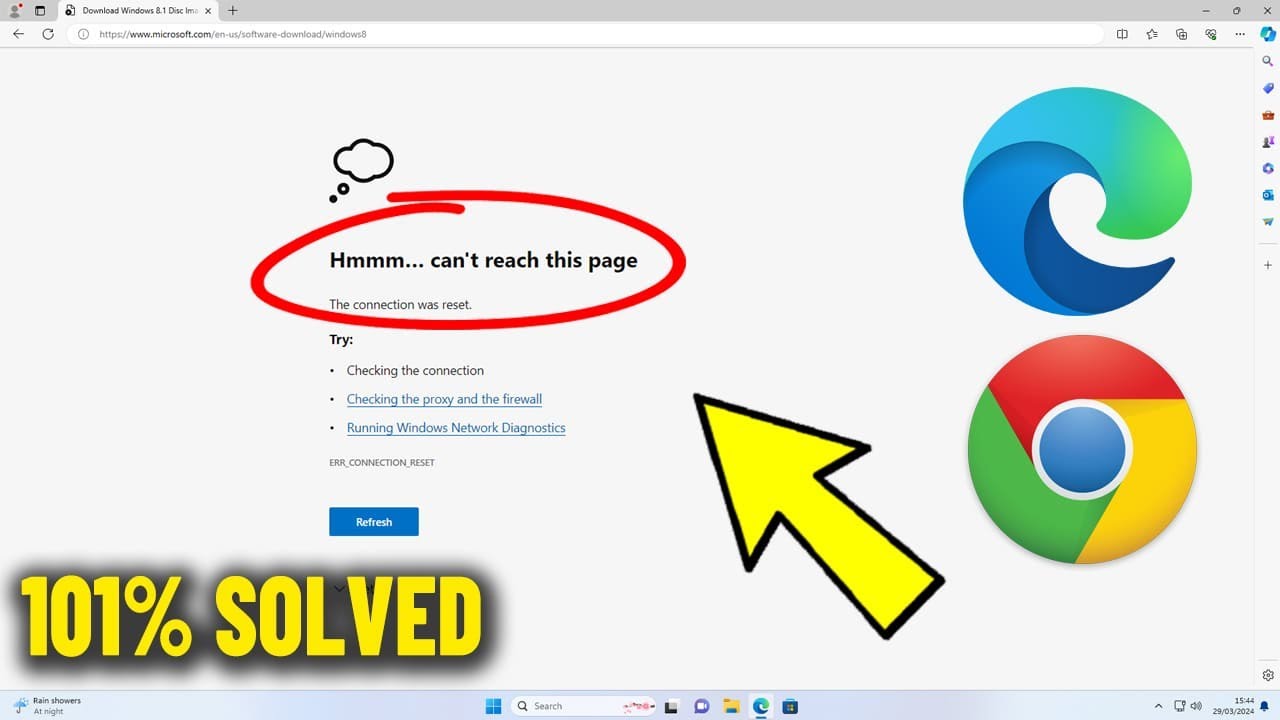Screen dimensions: 1280x720
Task: Open the notifications bell icon
Action: coord(1264,706)
